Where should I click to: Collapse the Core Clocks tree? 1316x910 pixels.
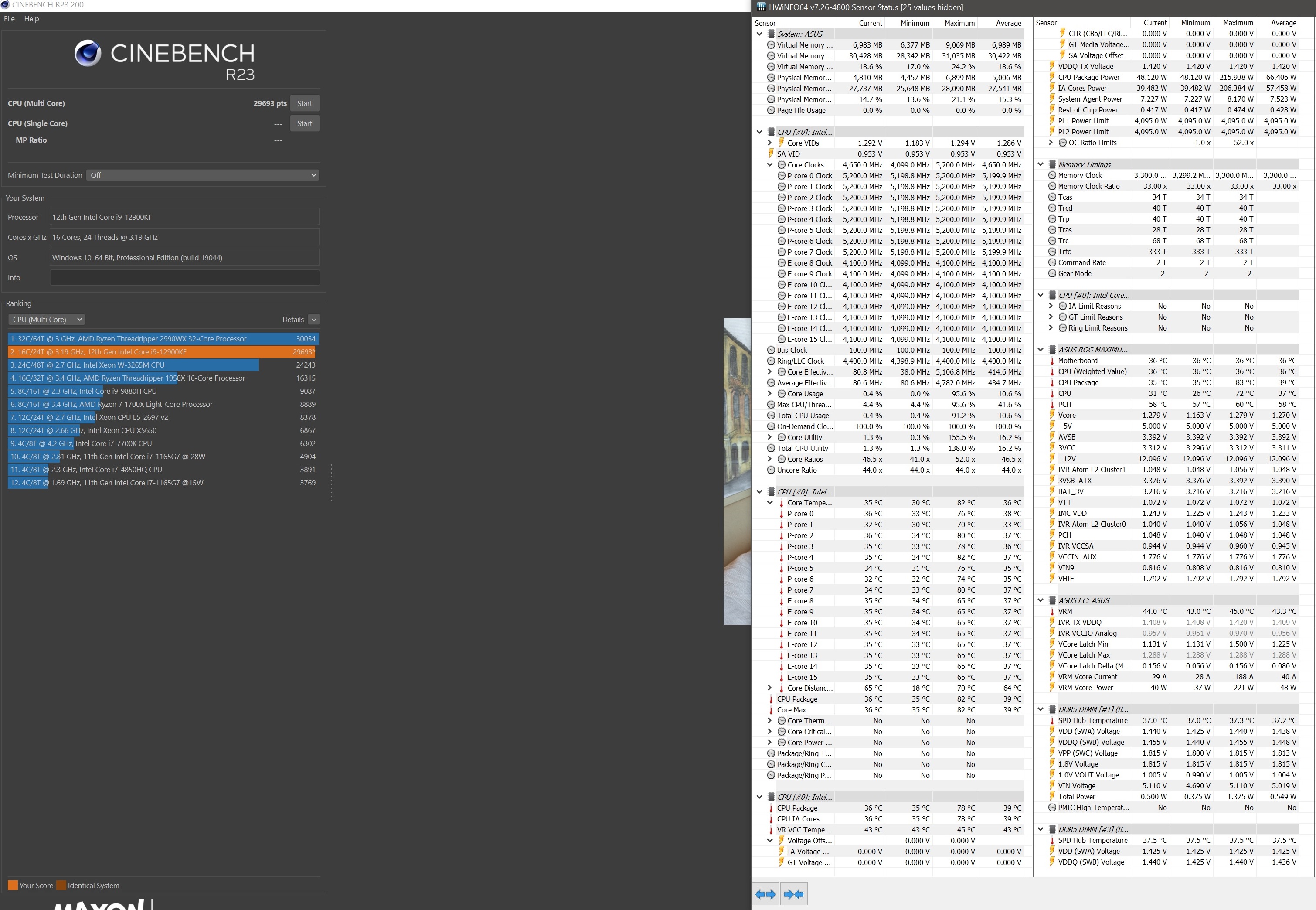770,165
